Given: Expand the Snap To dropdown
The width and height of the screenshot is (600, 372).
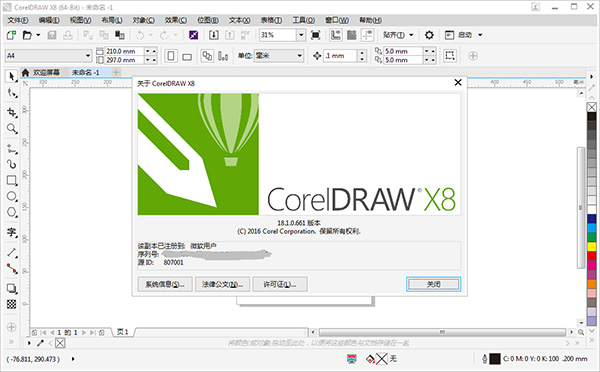Looking at the screenshot, I should (x=411, y=35).
